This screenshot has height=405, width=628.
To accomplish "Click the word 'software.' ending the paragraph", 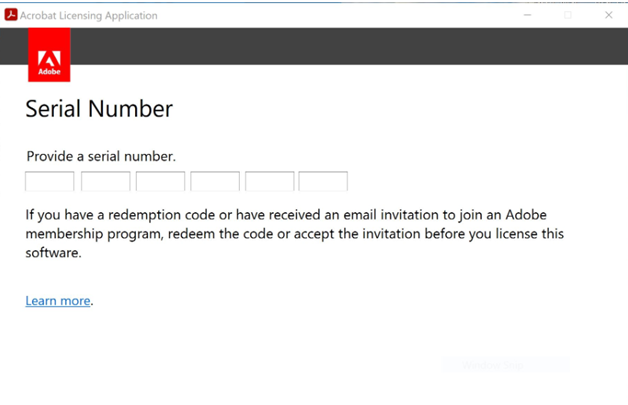I will tap(53, 253).
